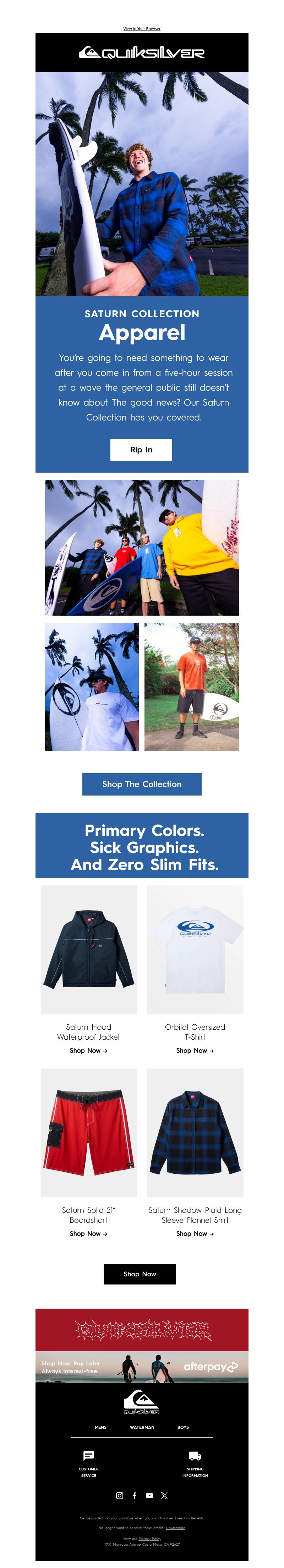Open Customer Service chat icon
The width and height of the screenshot is (284, 1568).
tap(88, 1456)
